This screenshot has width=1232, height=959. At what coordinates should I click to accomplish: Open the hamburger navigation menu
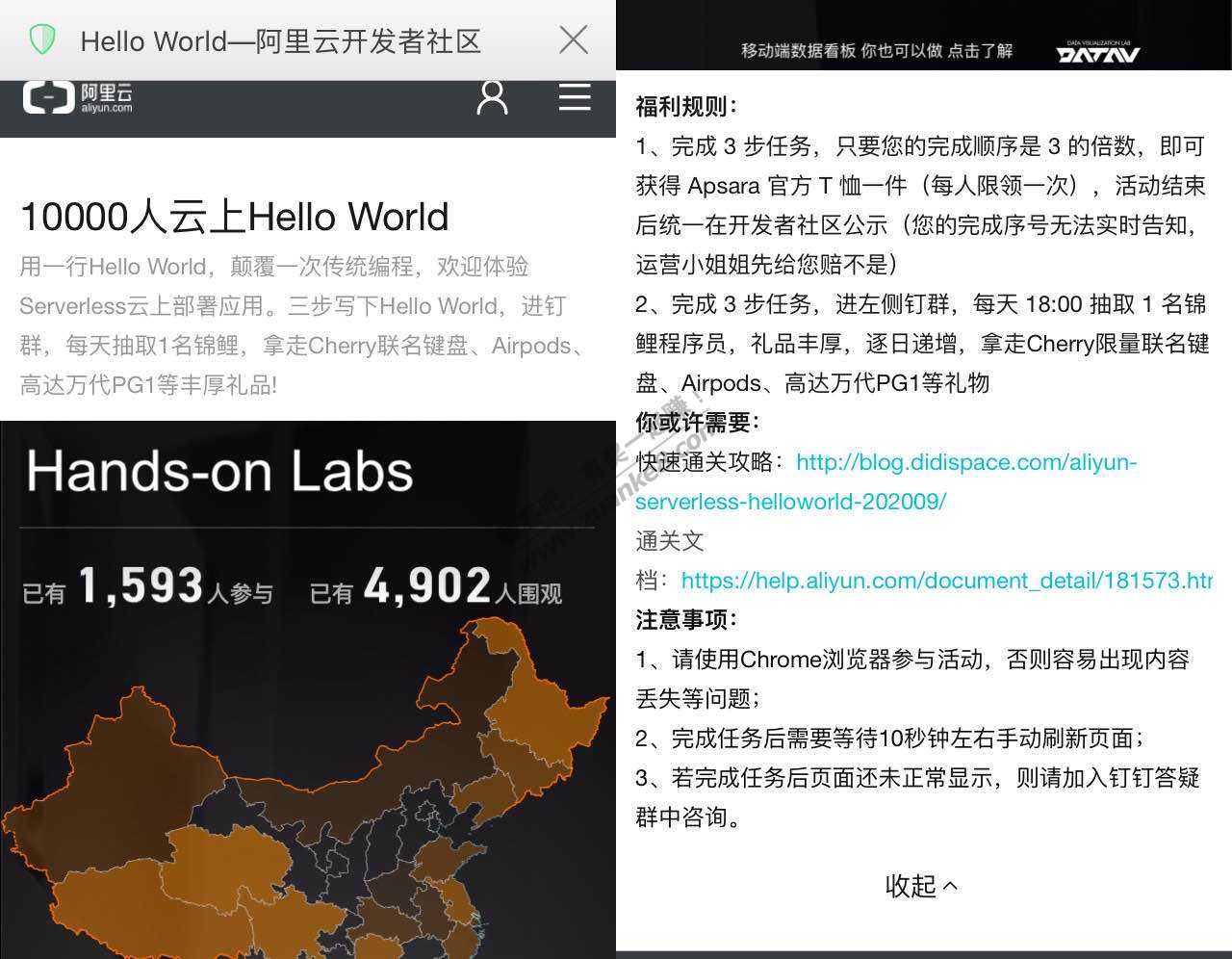pyautogui.click(x=575, y=97)
